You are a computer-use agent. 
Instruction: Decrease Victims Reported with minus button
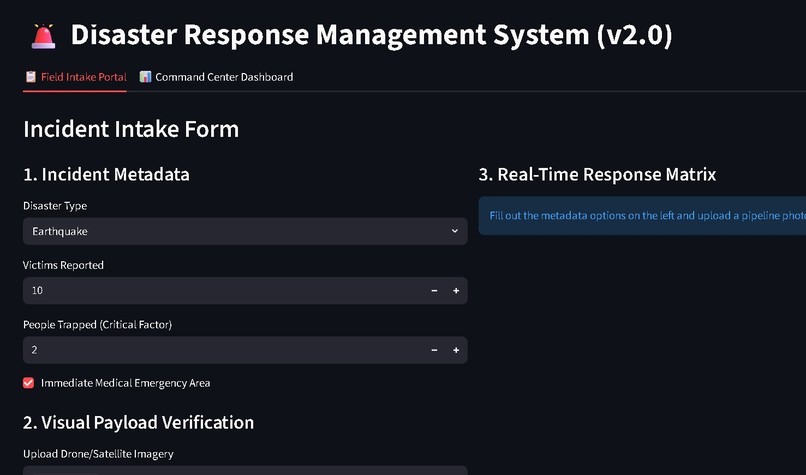[x=434, y=291]
